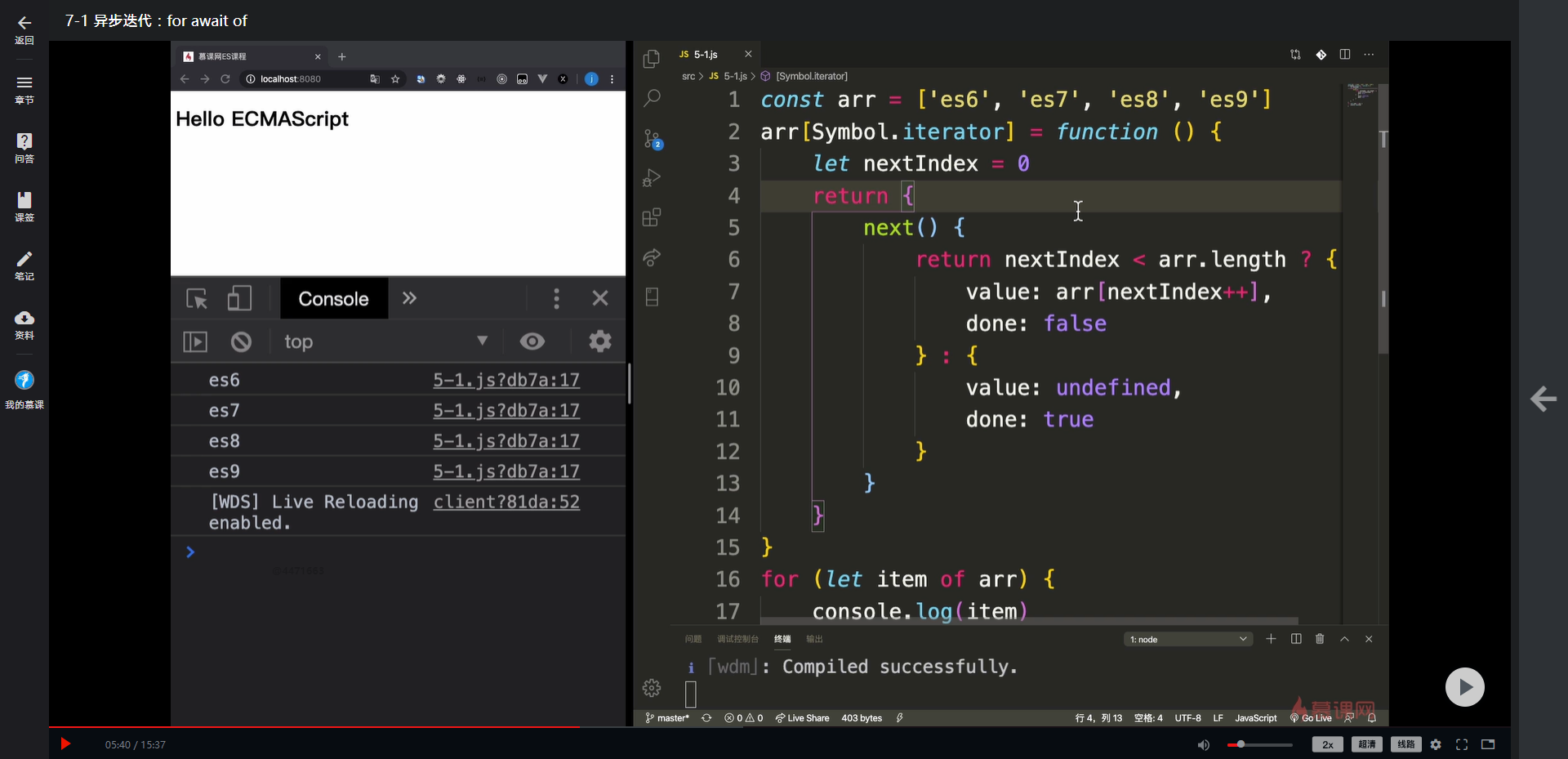Change UTF-8 encoding in status bar
Viewport: 1568px width, 759px height.
click(1187, 718)
